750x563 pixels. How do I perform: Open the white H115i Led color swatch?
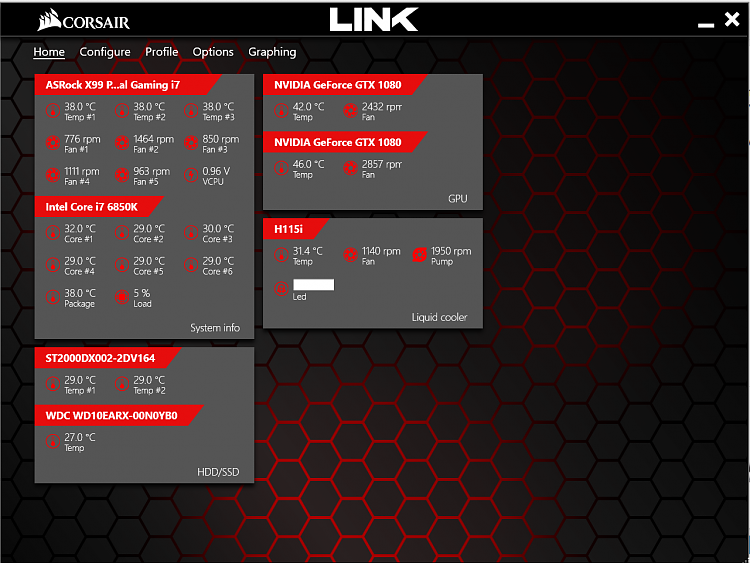click(313, 285)
